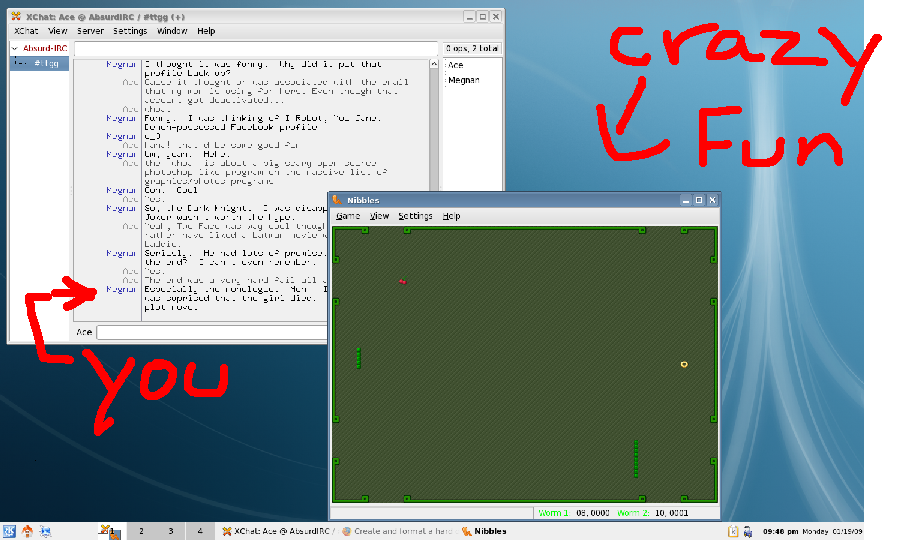Open XChat Help menu

(206, 31)
